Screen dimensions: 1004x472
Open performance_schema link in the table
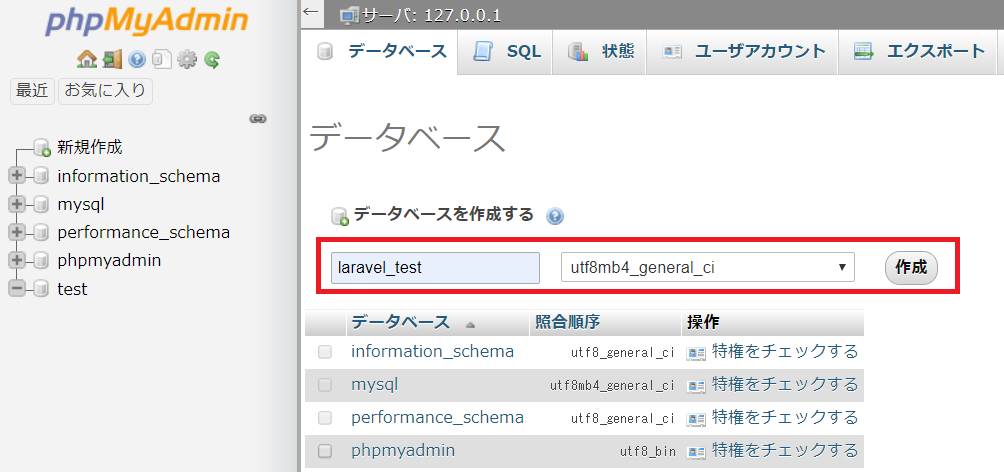pyautogui.click(x=437, y=418)
